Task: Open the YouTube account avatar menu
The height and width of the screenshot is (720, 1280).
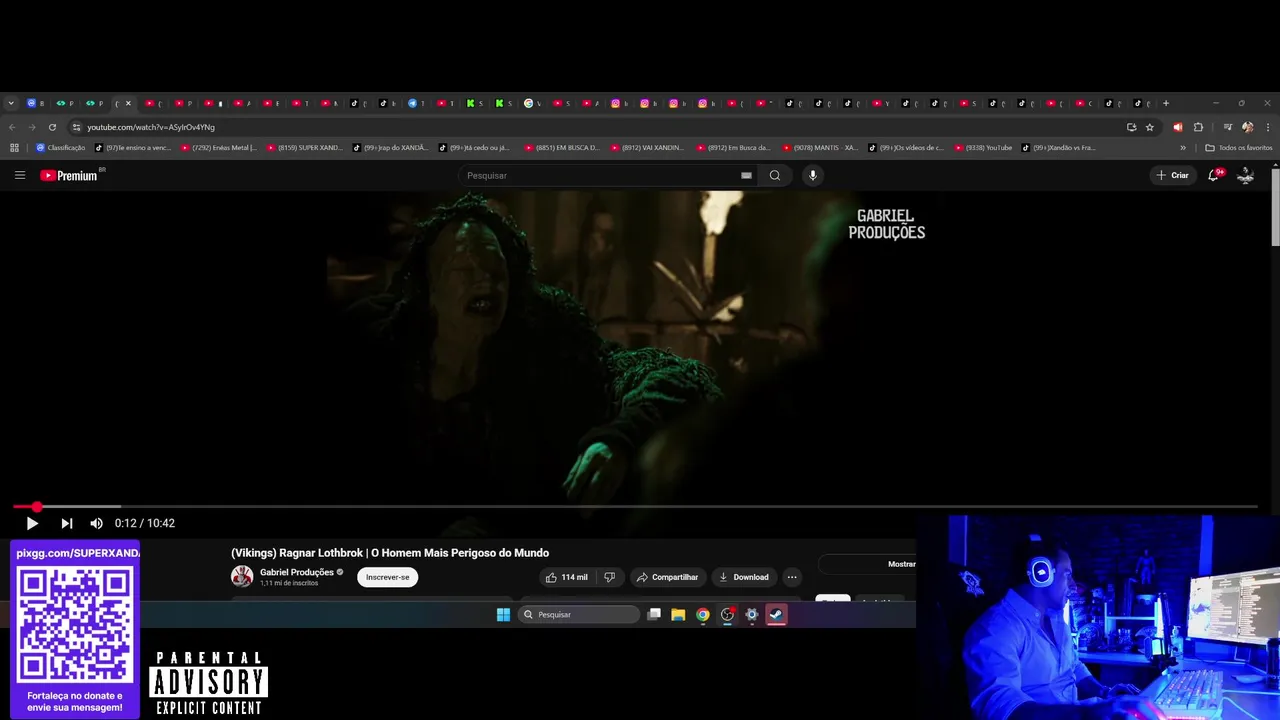Action: pos(1246,175)
